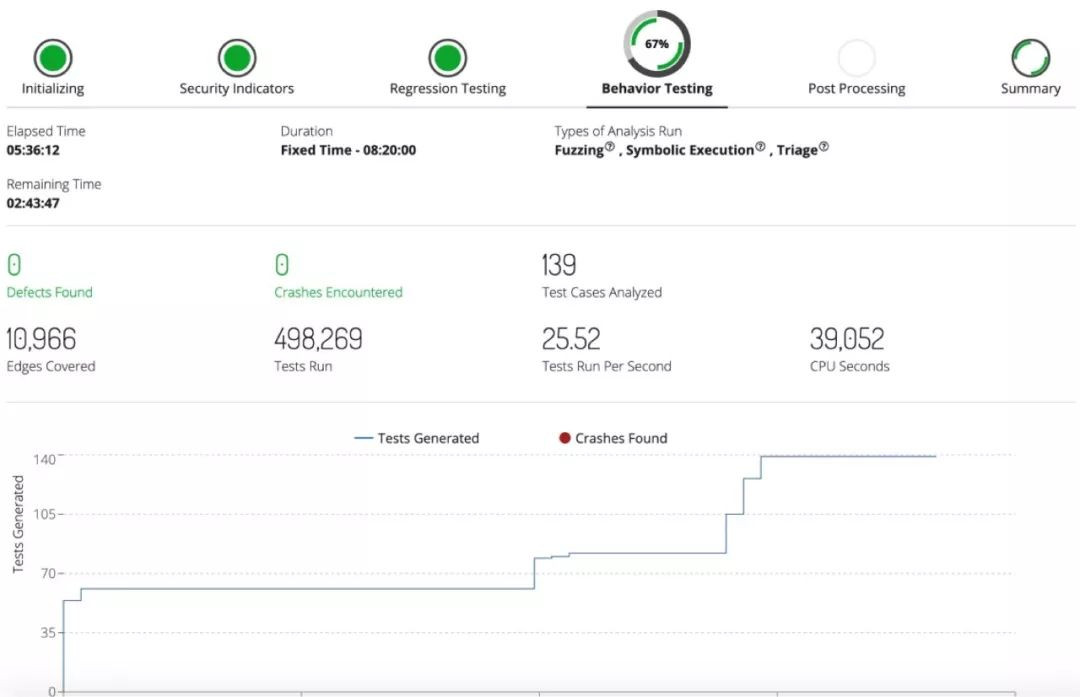Viewport: 1080px width, 697px height.
Task: Click the Crashes Encountered green label
Action: click(x=338, y=292)
